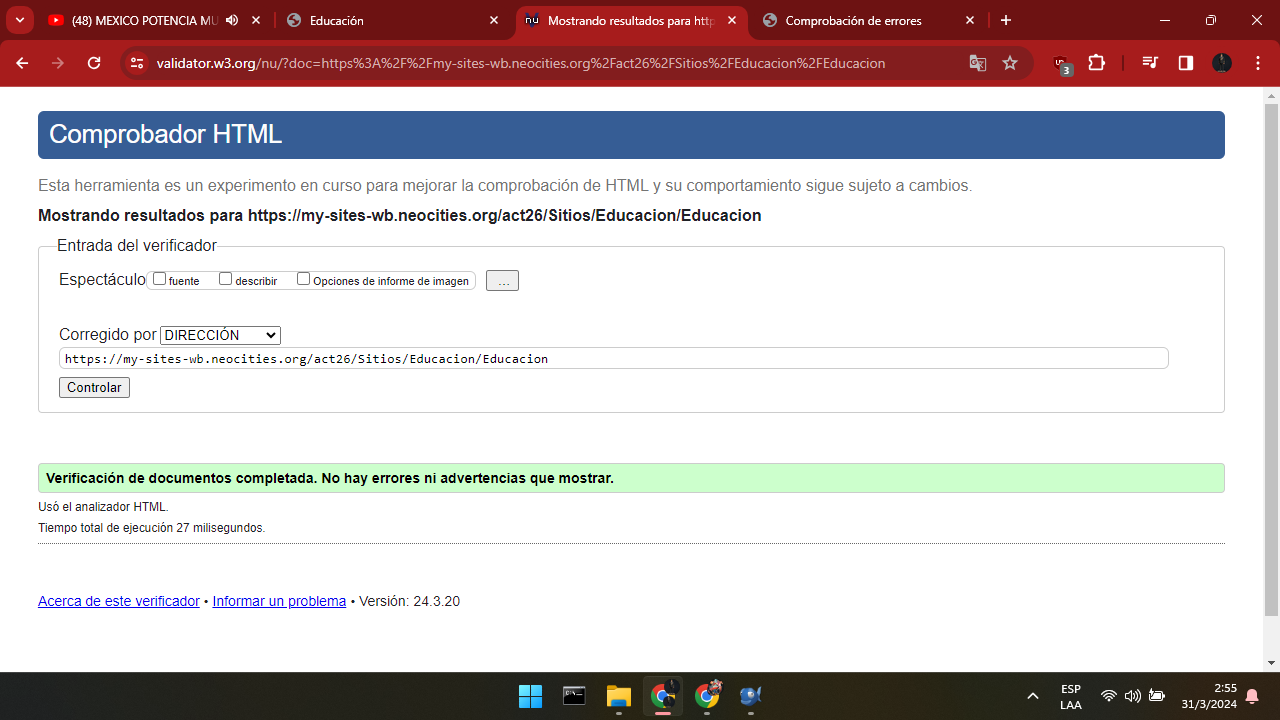The width and height of the screenshot is (1280, 720).
Task: Click the 'Controlar' button
Action: pyautogui.click(x=94, y=387)
